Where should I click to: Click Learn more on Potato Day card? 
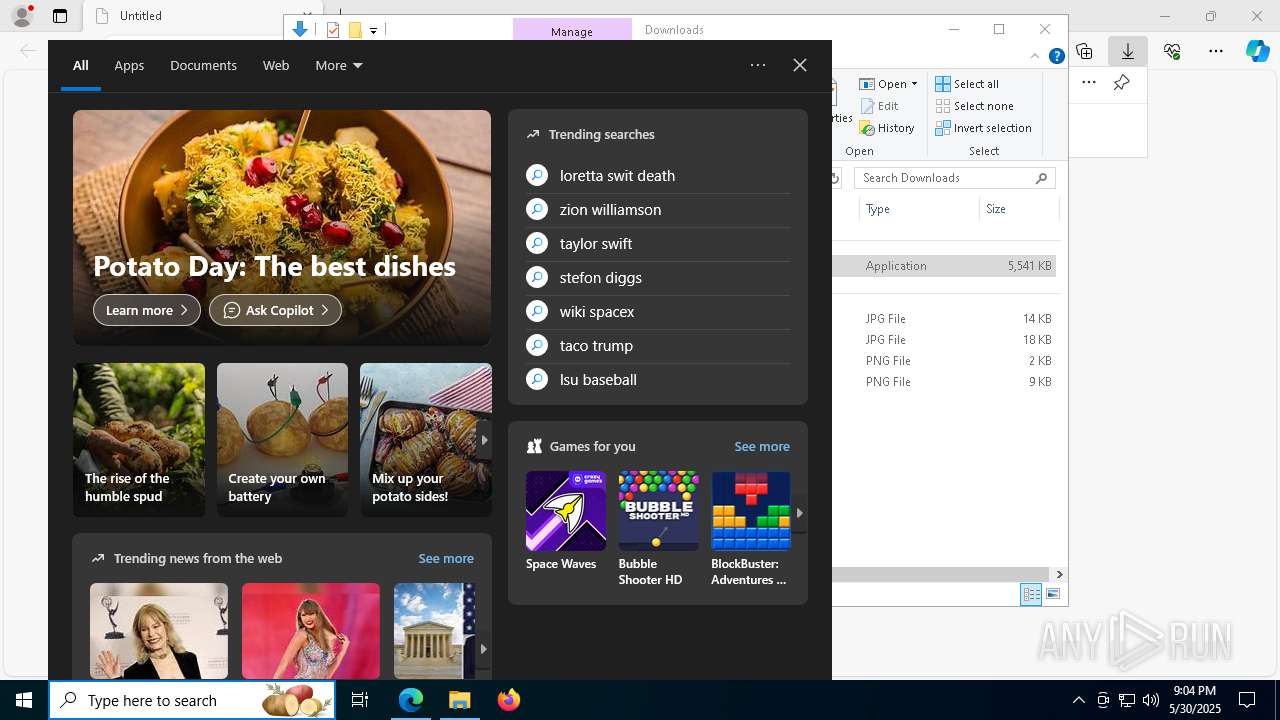coord(147,310)
